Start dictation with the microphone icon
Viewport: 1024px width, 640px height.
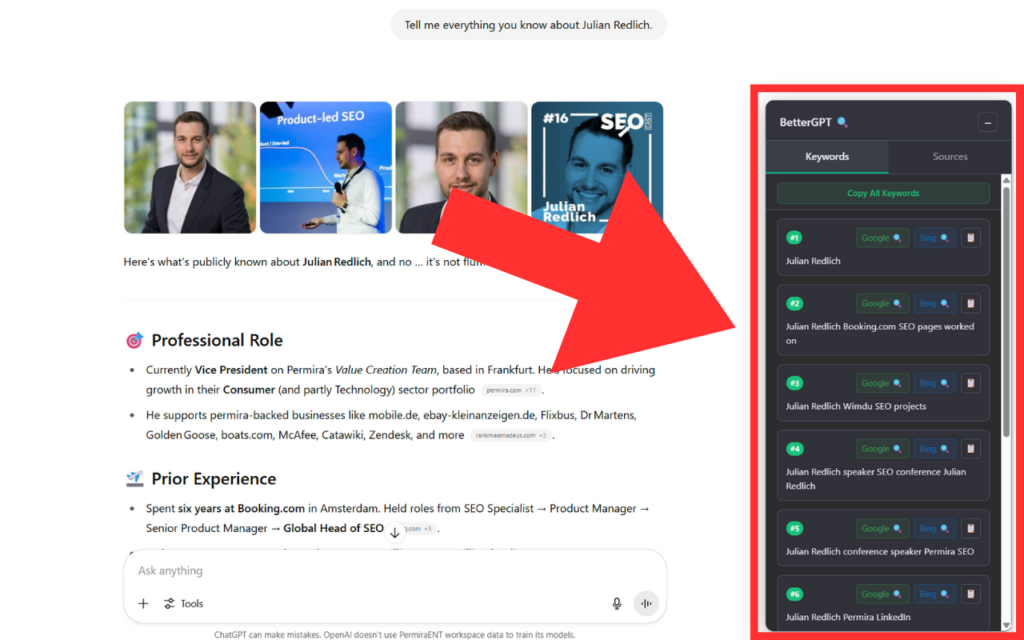pos(616,603)
